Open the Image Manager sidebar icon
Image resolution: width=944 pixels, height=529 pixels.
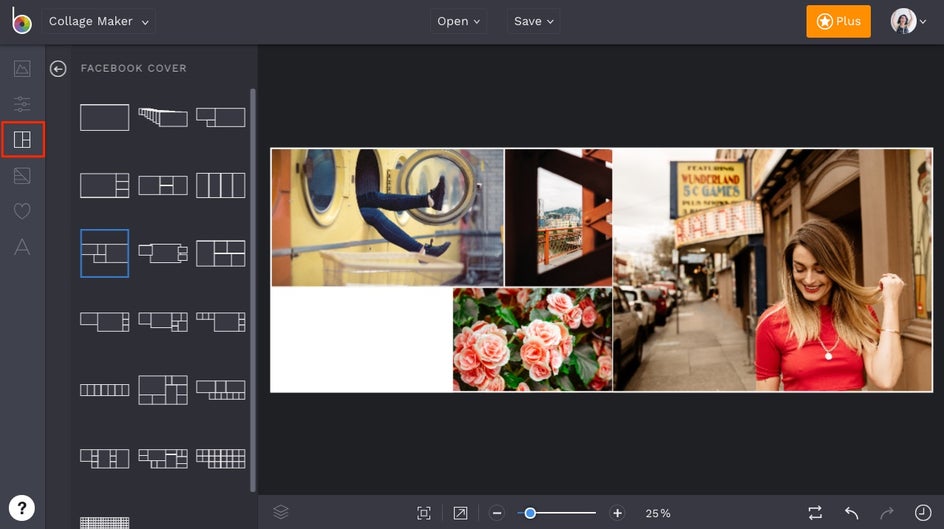(x=22, y=69)
